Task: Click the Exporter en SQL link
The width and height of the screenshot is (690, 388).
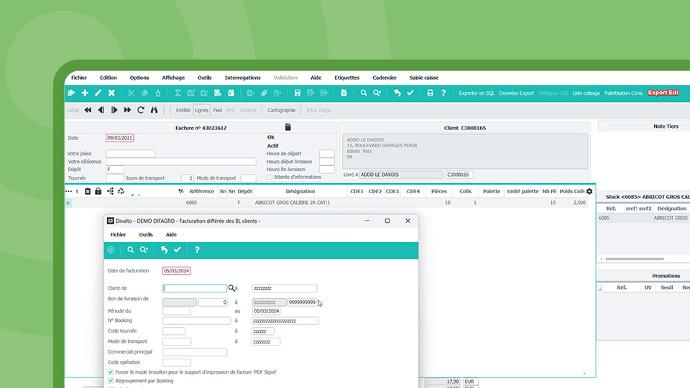Action: tap(477, 93)
